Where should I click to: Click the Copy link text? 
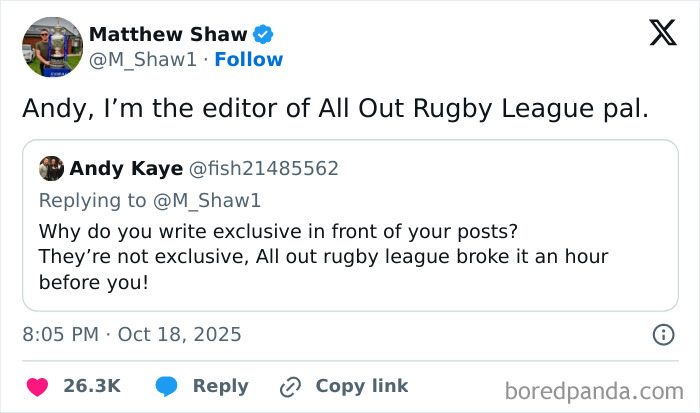[x=361, y=386]
